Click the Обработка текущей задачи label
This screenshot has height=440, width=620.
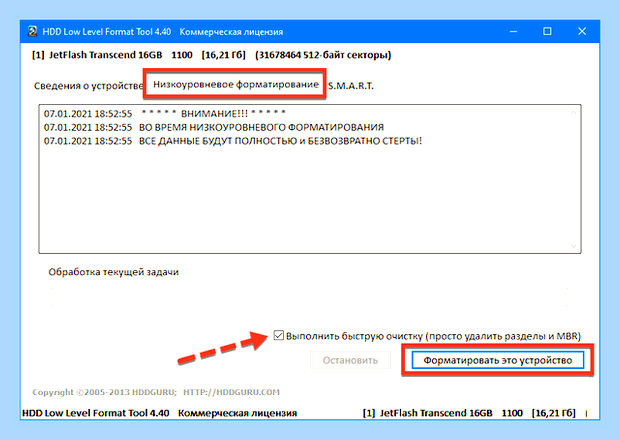coord(113,272)
